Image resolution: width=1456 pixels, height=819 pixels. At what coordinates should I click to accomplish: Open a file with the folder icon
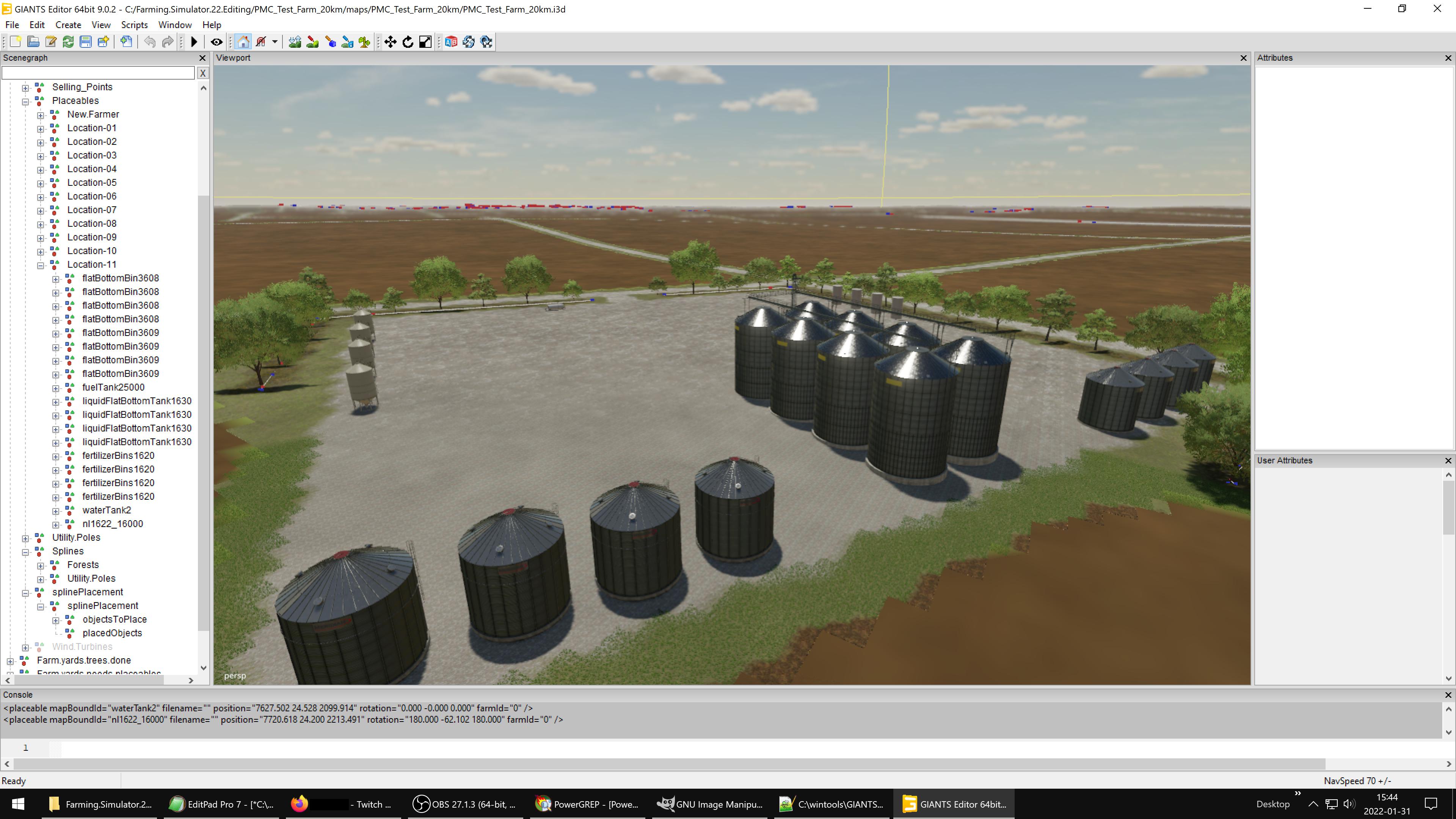click(33, 42)
